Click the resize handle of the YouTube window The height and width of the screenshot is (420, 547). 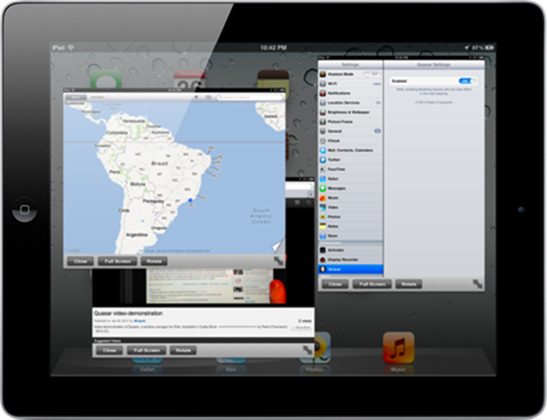coord(307,350)
